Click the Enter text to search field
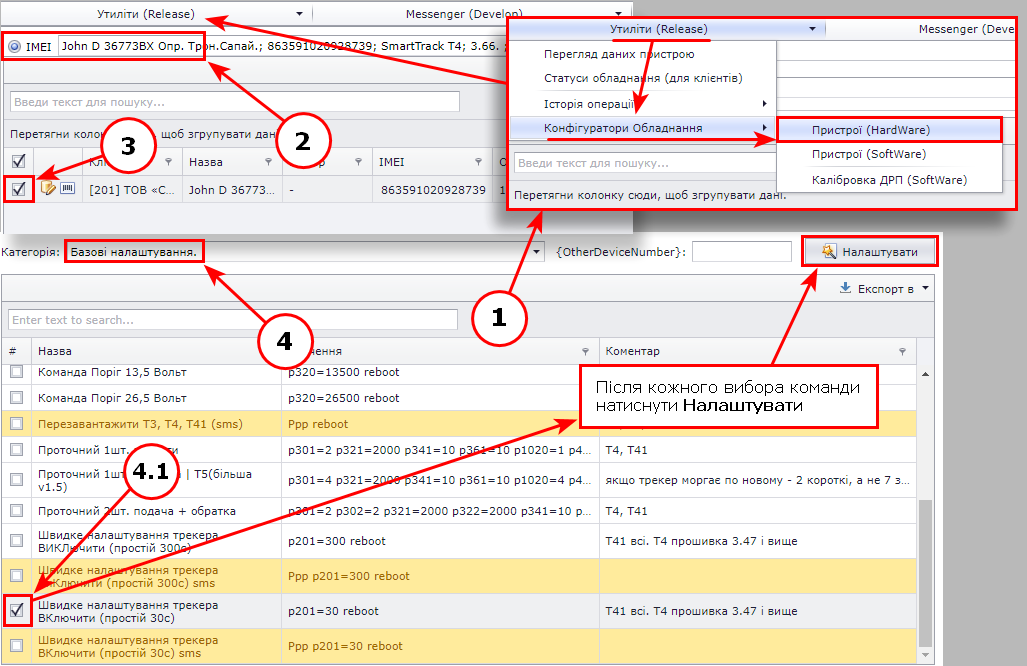The image size is (1027, 666). [233, 320]
